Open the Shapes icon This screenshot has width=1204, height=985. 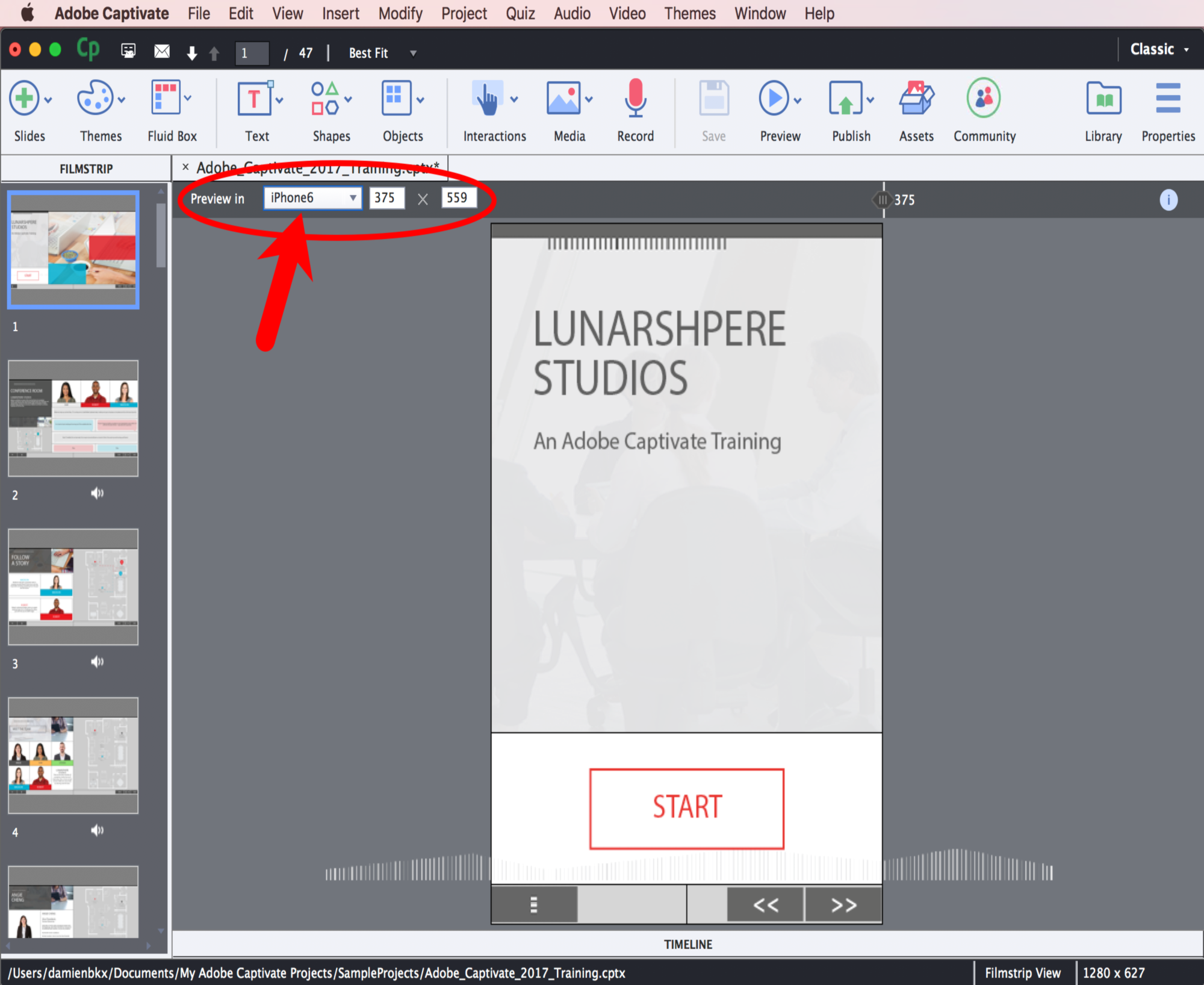point(325,98)
